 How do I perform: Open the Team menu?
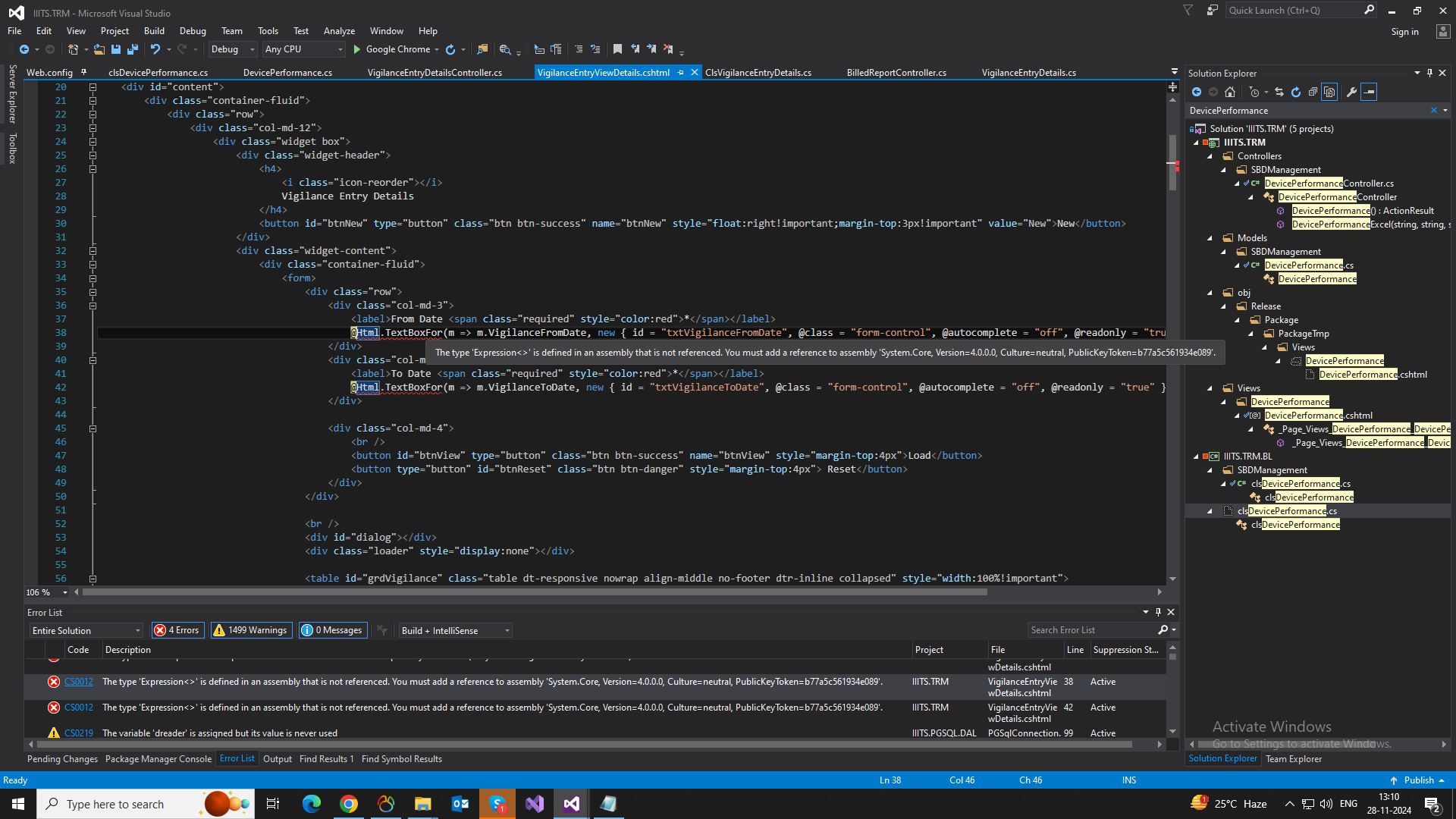point(232,31)
